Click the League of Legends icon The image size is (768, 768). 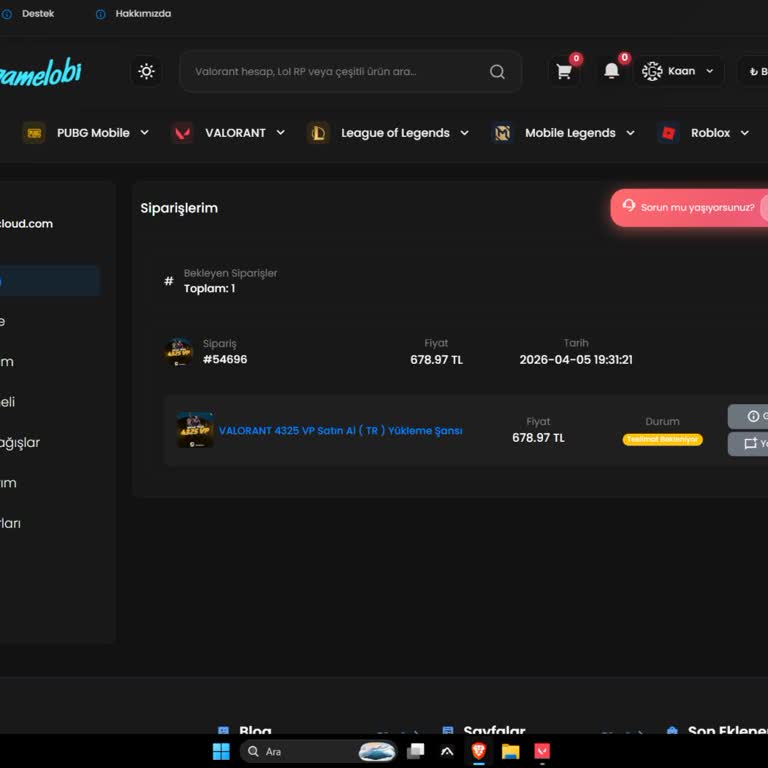(318, 133)
